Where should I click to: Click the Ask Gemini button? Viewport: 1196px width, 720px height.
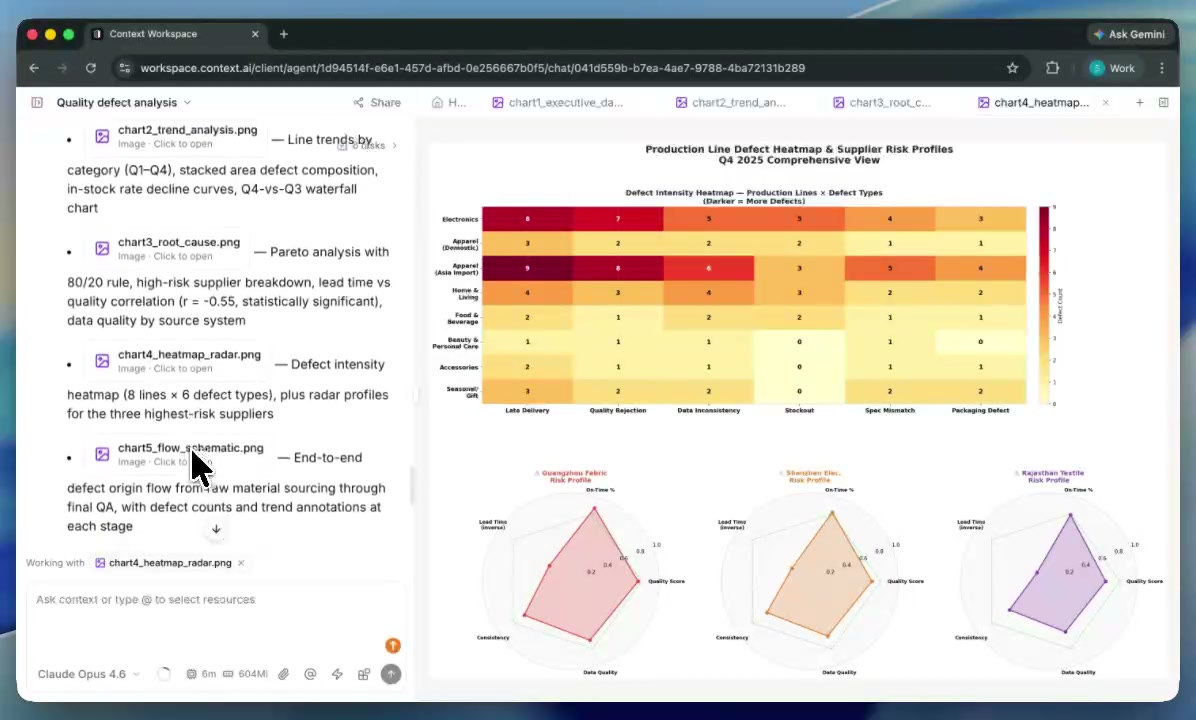(1130, 34)
